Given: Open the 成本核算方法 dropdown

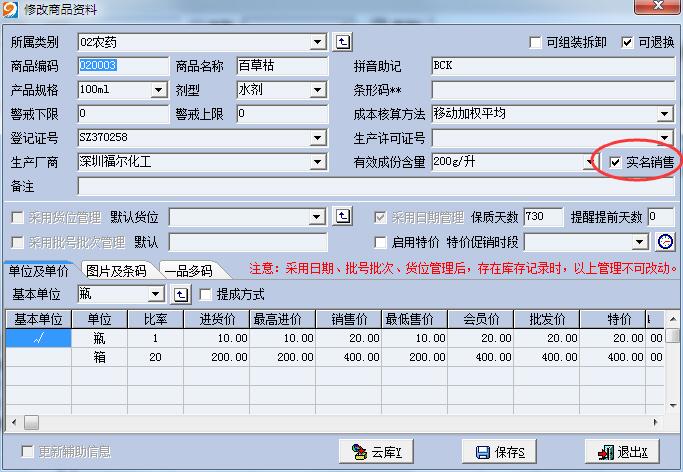Looking at the screenshot, I should point(665,114).
